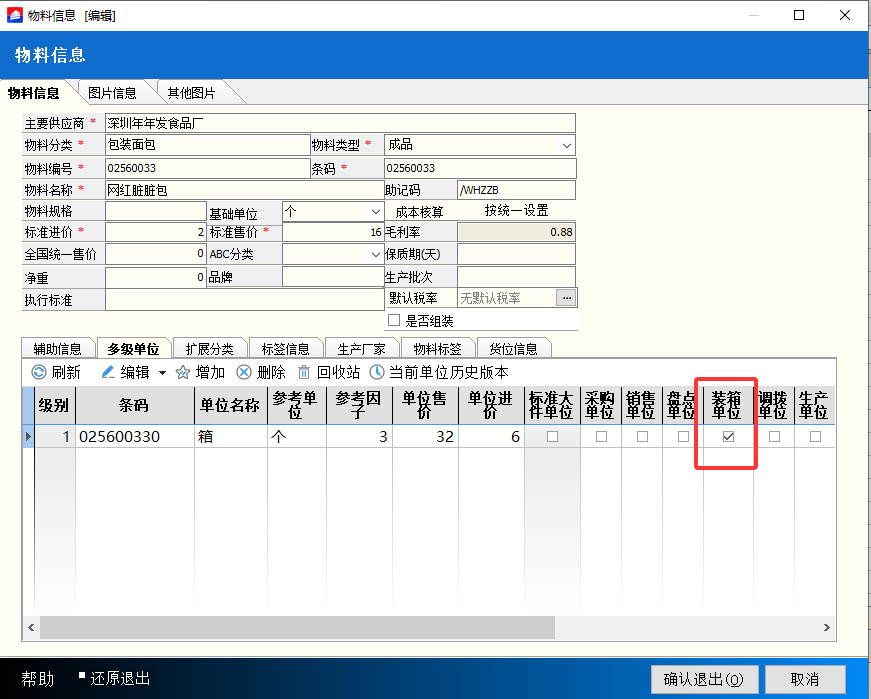
Task: Open the 辅助信息 tab
Action: (57, 348)
